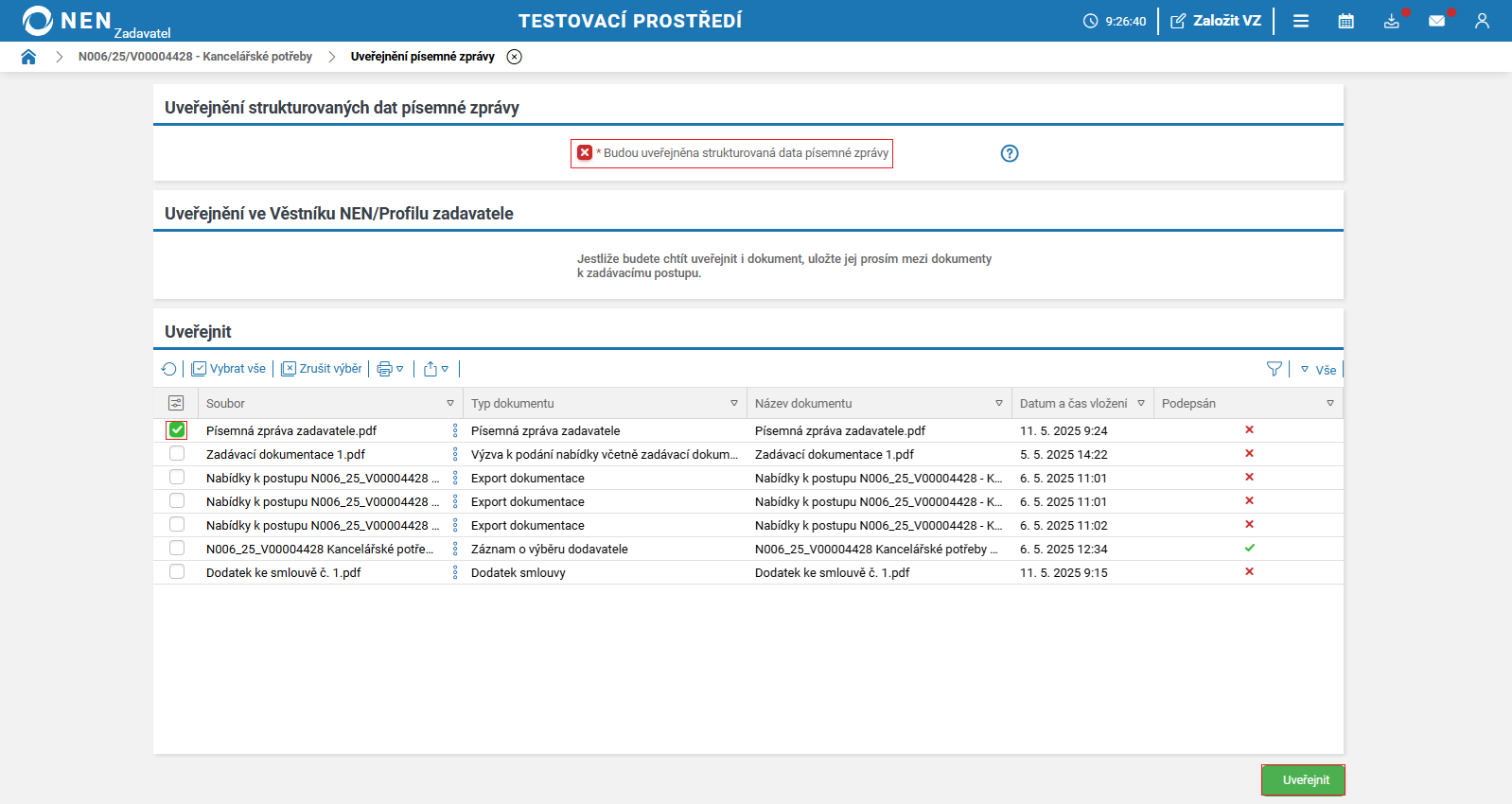
Task: Click Vybrat vše to select all
Action: pos(229,369)
